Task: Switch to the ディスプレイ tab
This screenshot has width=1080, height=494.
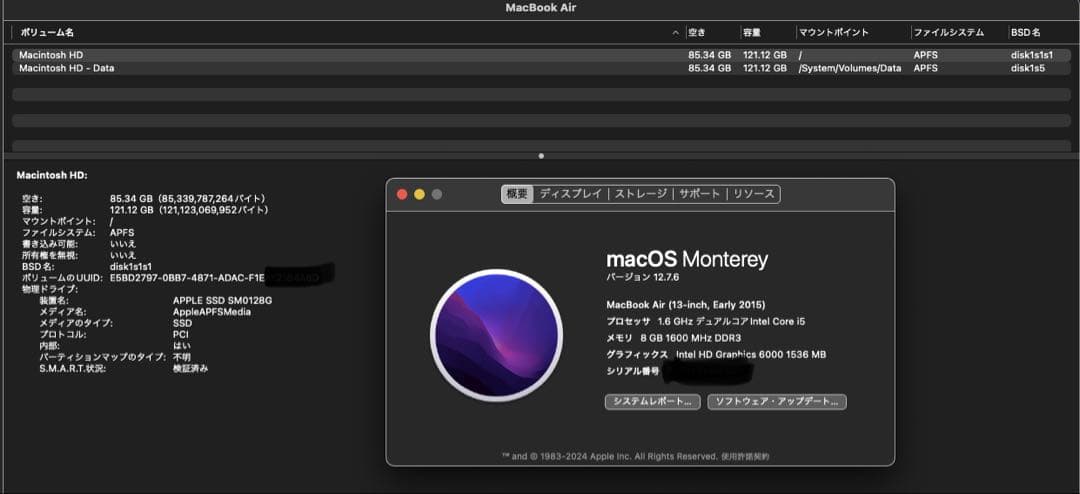Action: point(570,194)
